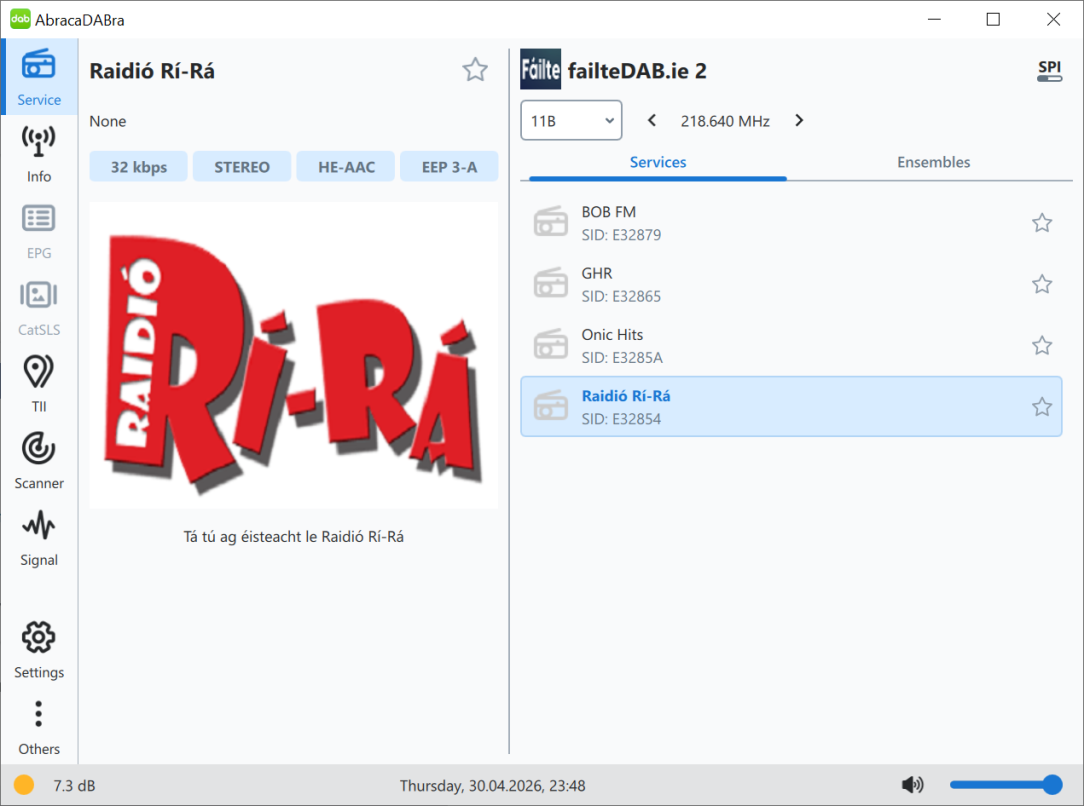1084x806 pixels.
Task: Select Onic Hits service
Action: click(791, 345)
